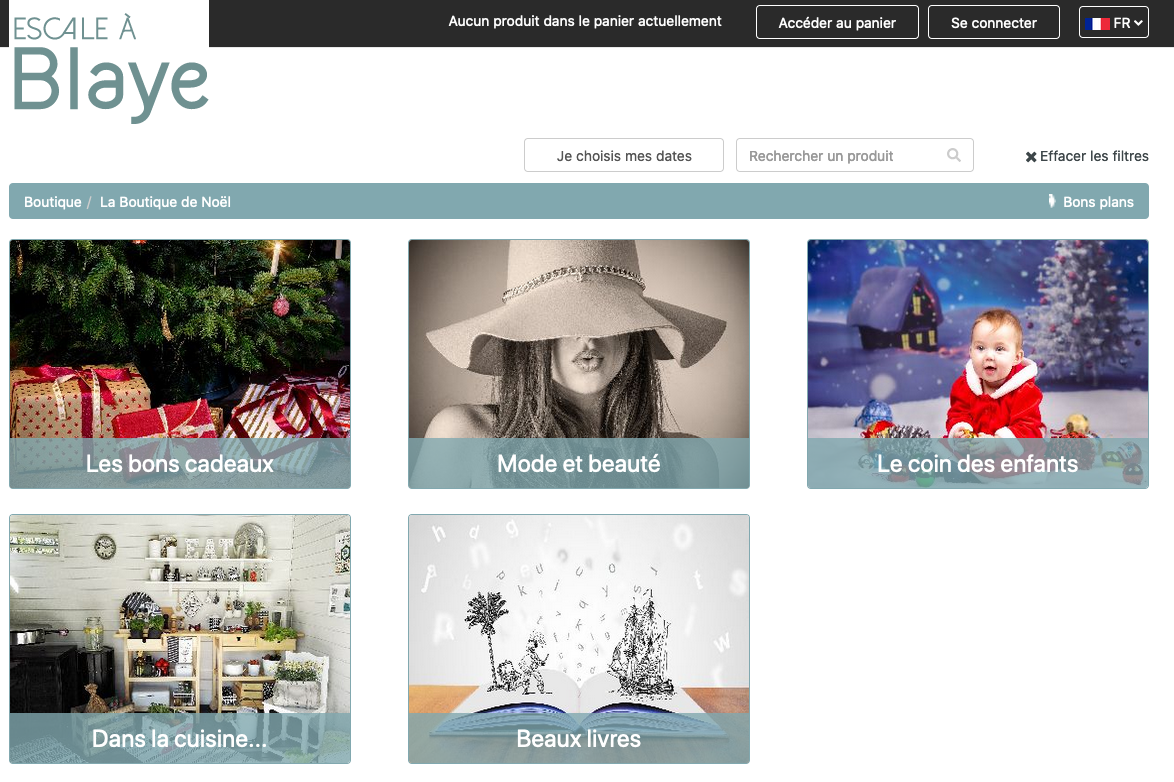The image size is (1174, 782).
Task: Select La Boutique de Noël breadcrumb
Action: coord(165,201)
